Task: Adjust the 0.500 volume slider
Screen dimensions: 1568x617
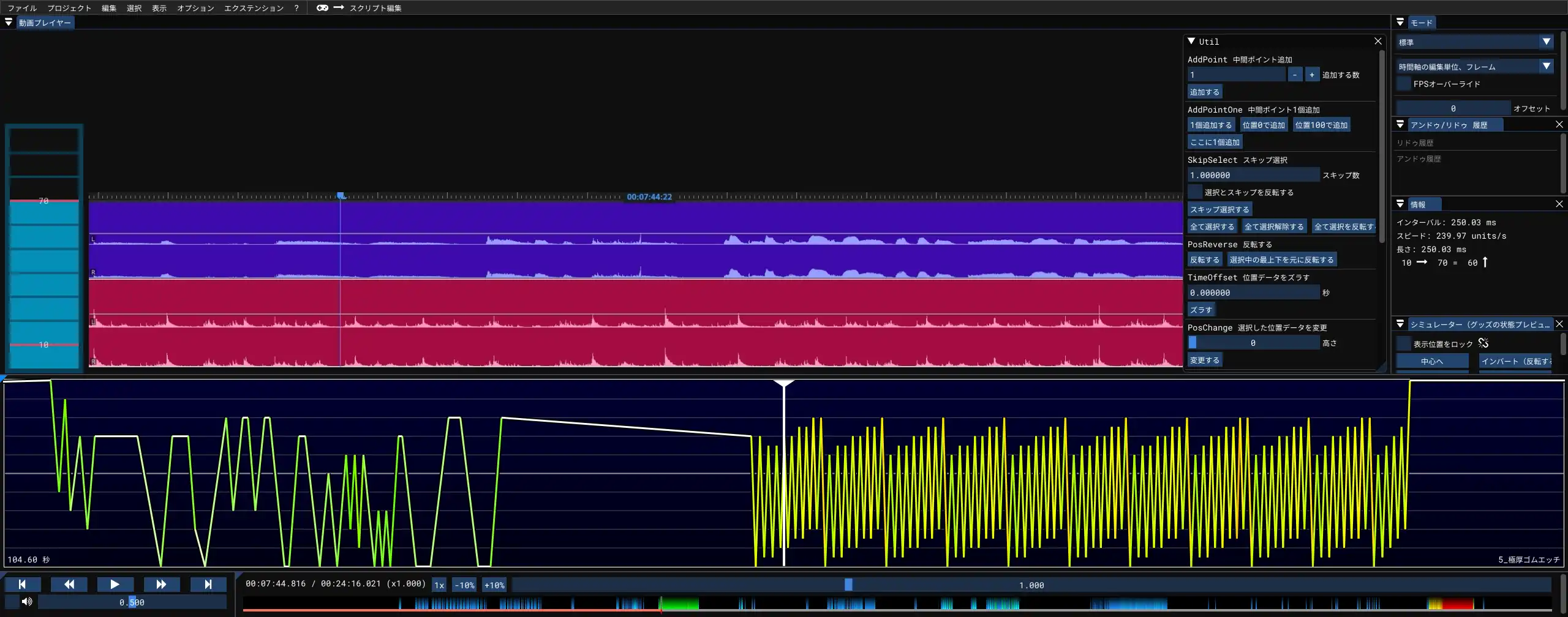Action: 132,602
